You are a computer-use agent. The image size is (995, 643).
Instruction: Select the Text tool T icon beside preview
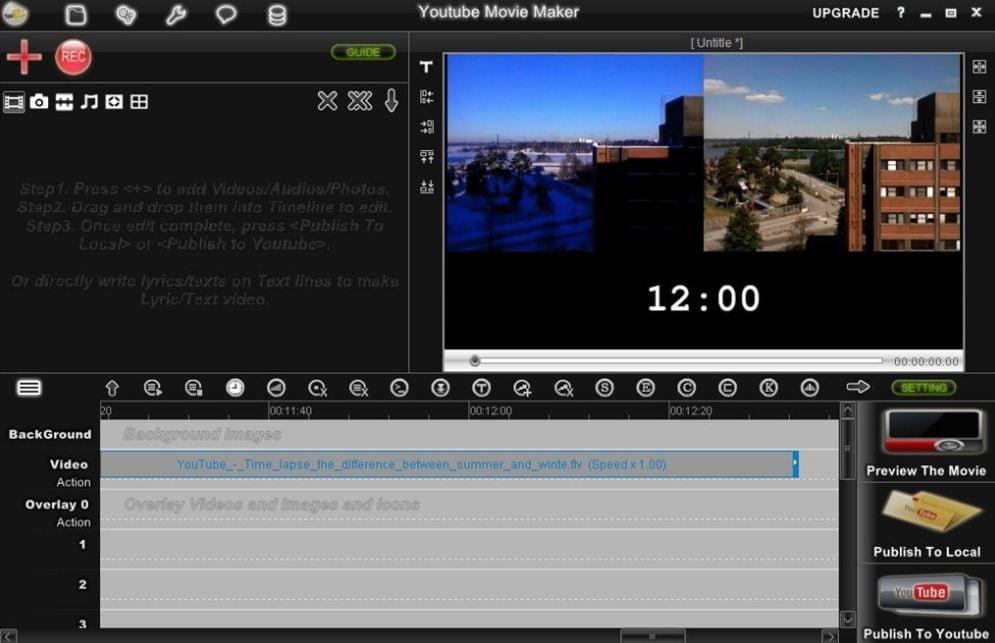tap(426, 67)
